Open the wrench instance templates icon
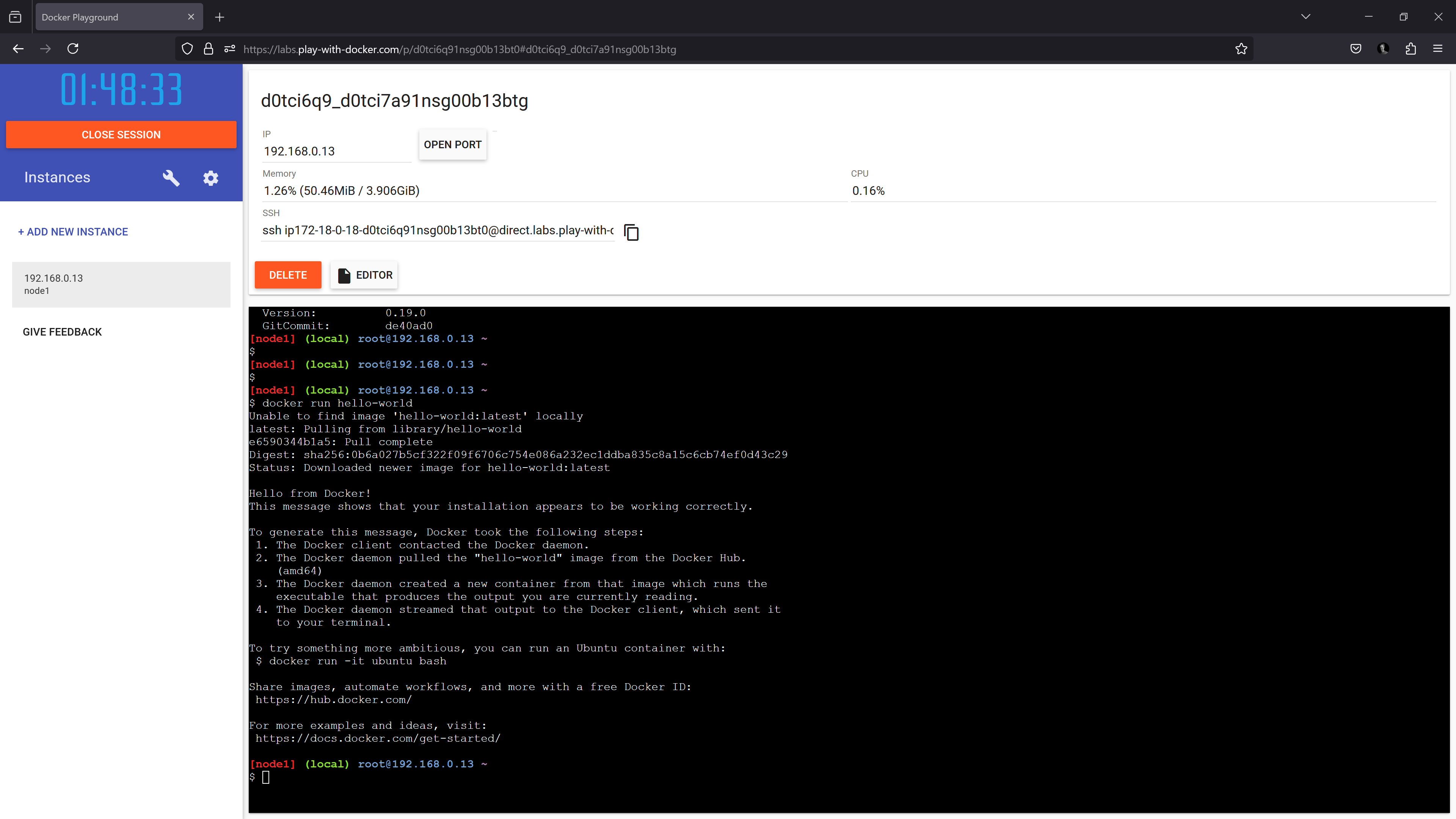 tap(171, 178)
